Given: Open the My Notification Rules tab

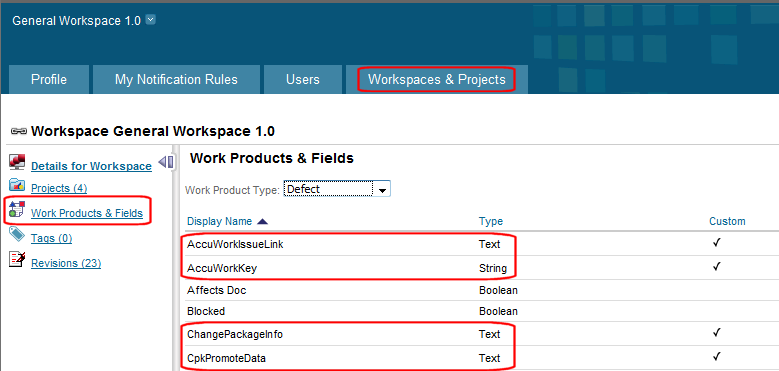Looking at the screenshot, I should (x=176, y=79).
